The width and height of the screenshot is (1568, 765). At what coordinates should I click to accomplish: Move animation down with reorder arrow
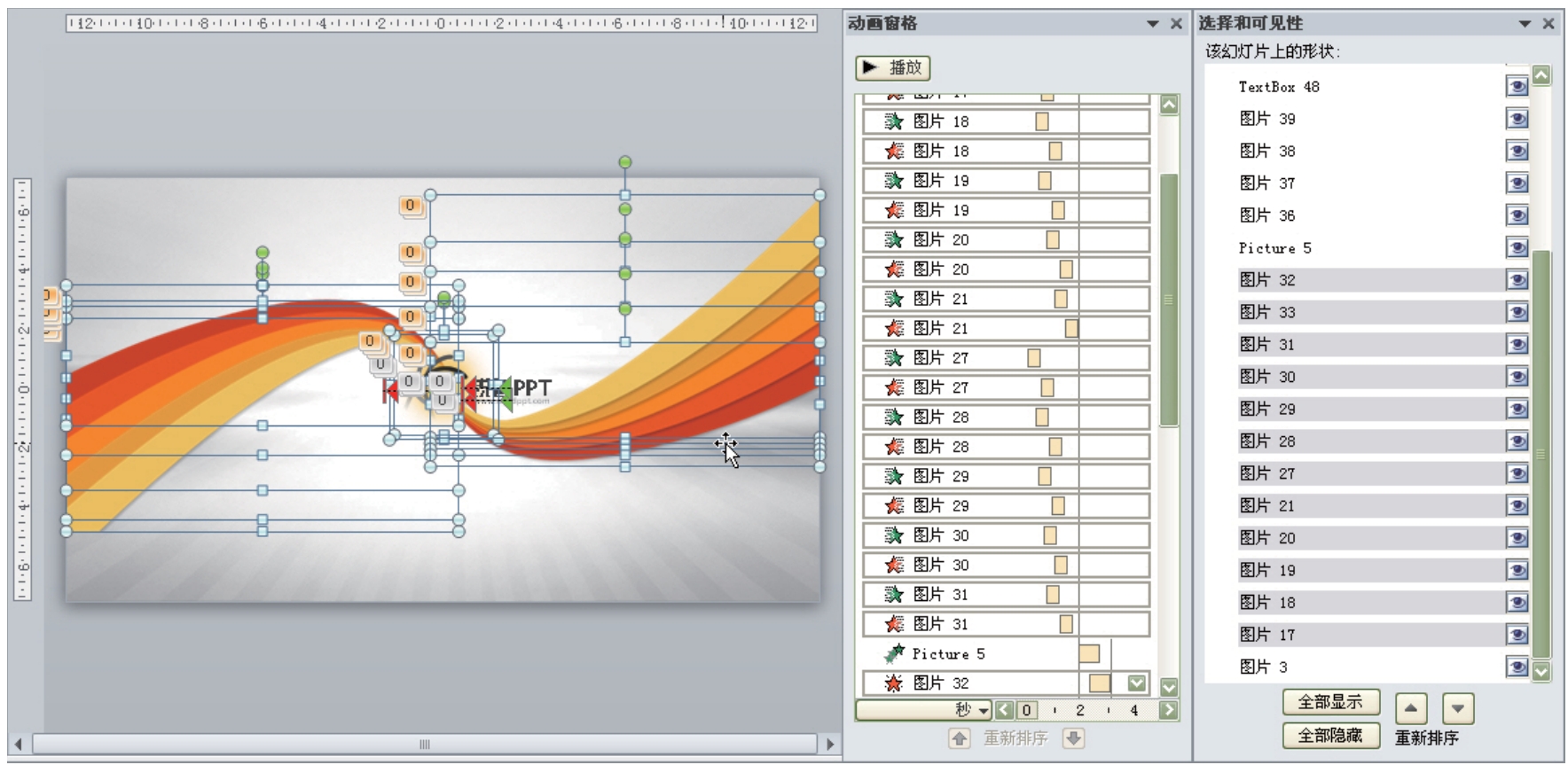[x=1074, y=738]
